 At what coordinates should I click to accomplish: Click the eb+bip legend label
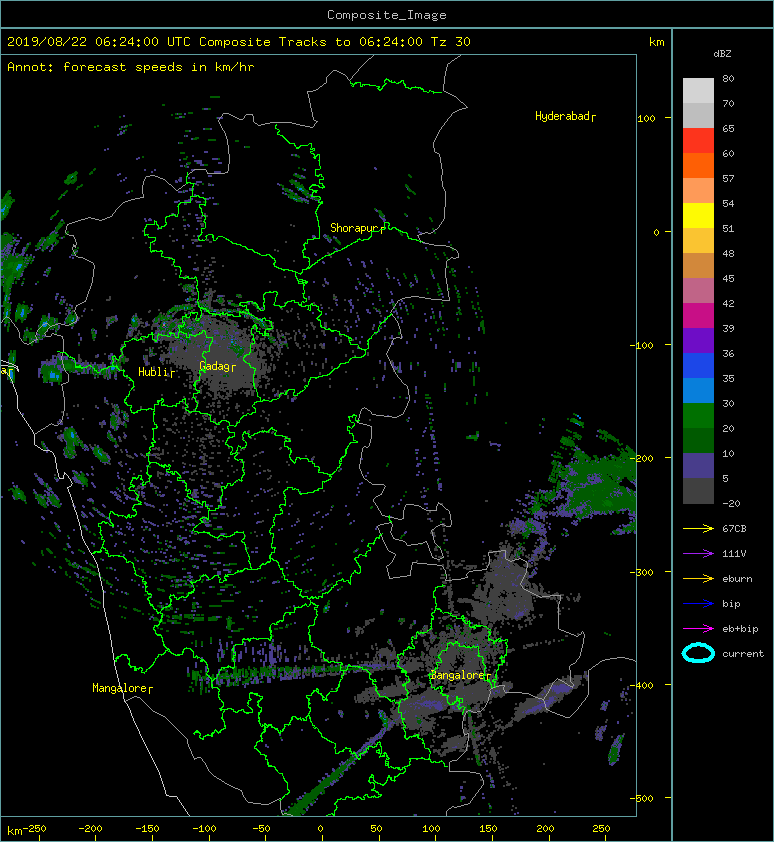coord(740,629)
